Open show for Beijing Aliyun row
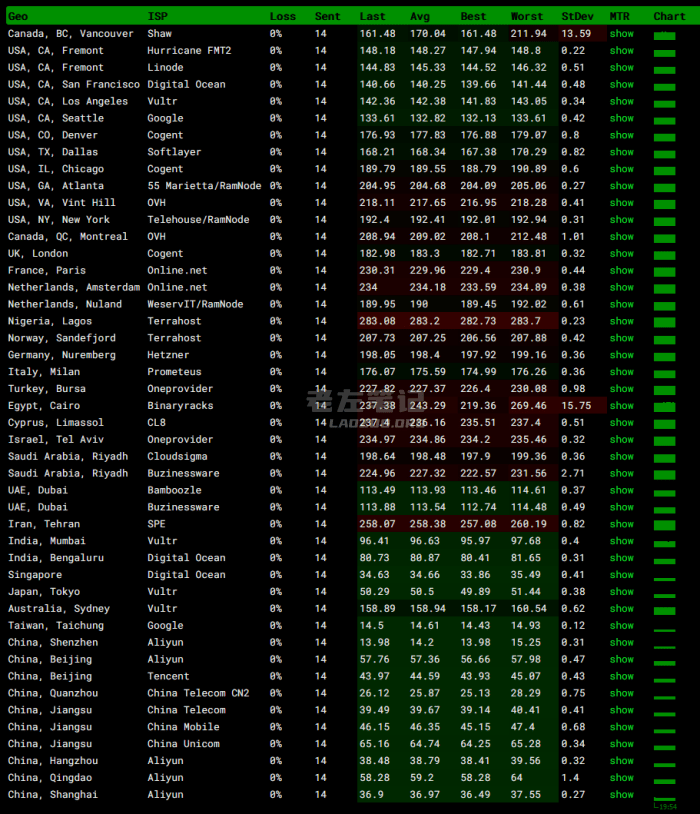The width and height of the screenshot is (700, 814). pos(622,659)
